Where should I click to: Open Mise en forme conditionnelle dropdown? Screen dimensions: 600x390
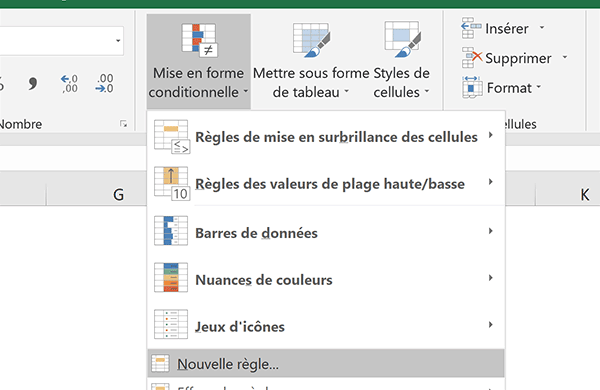(199, 62)
